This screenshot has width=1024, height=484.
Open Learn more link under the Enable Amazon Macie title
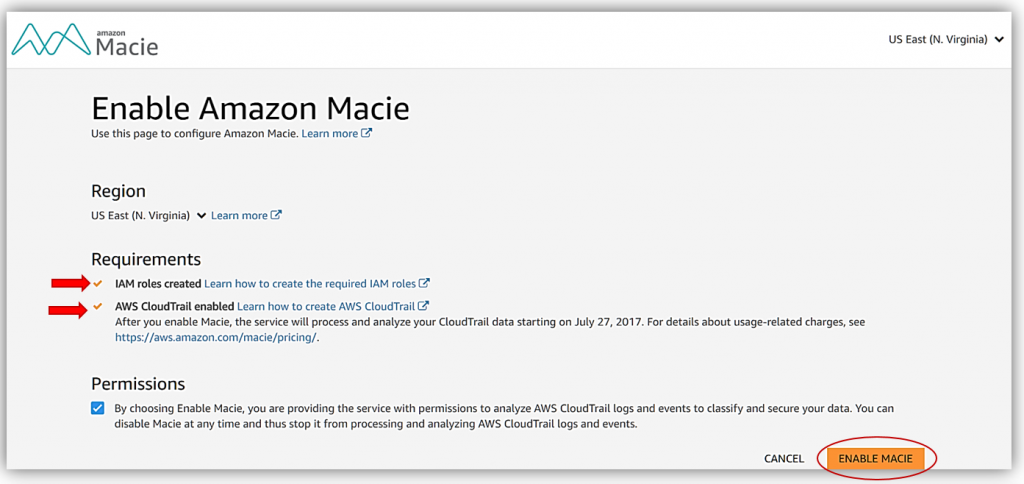(330, 133)
